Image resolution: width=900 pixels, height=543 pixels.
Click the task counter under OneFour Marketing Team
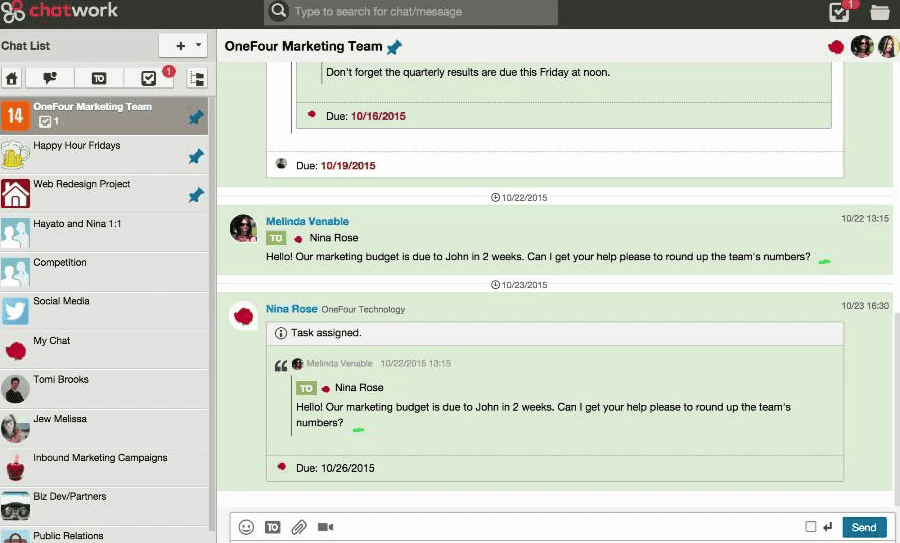49,122
